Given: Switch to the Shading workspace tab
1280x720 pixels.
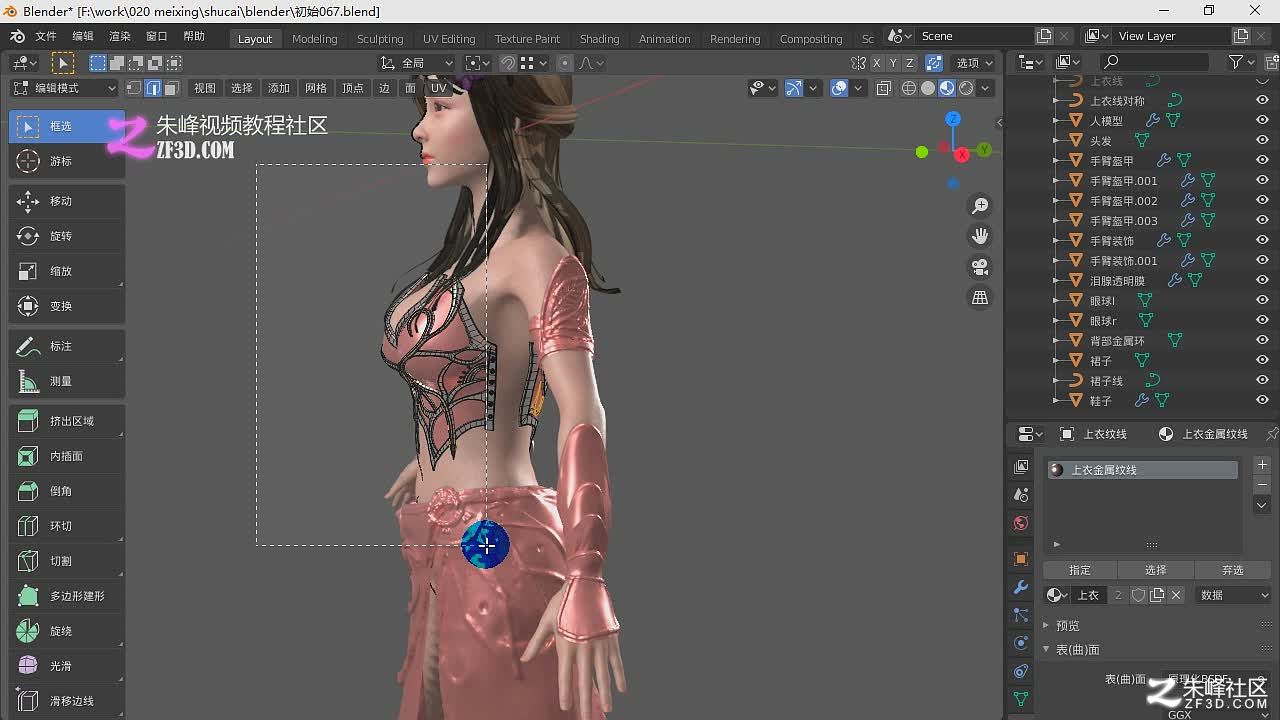Looking at the screenshot, I should point(599,39).
